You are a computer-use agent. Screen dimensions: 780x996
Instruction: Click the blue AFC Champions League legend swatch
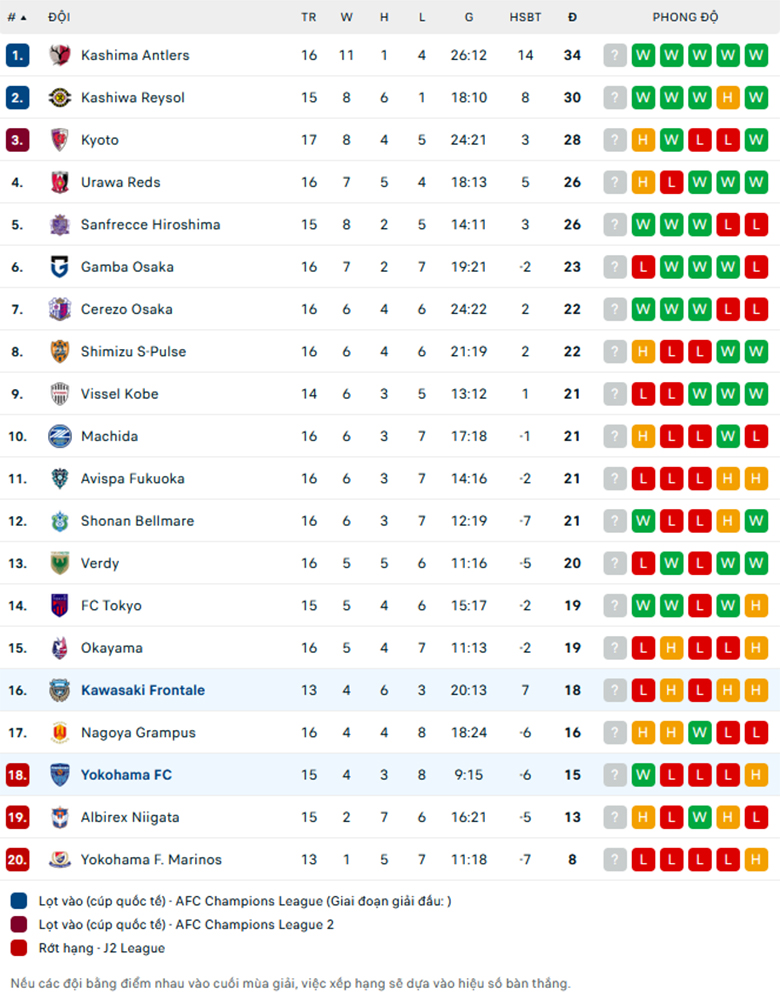tap(19, 901)
